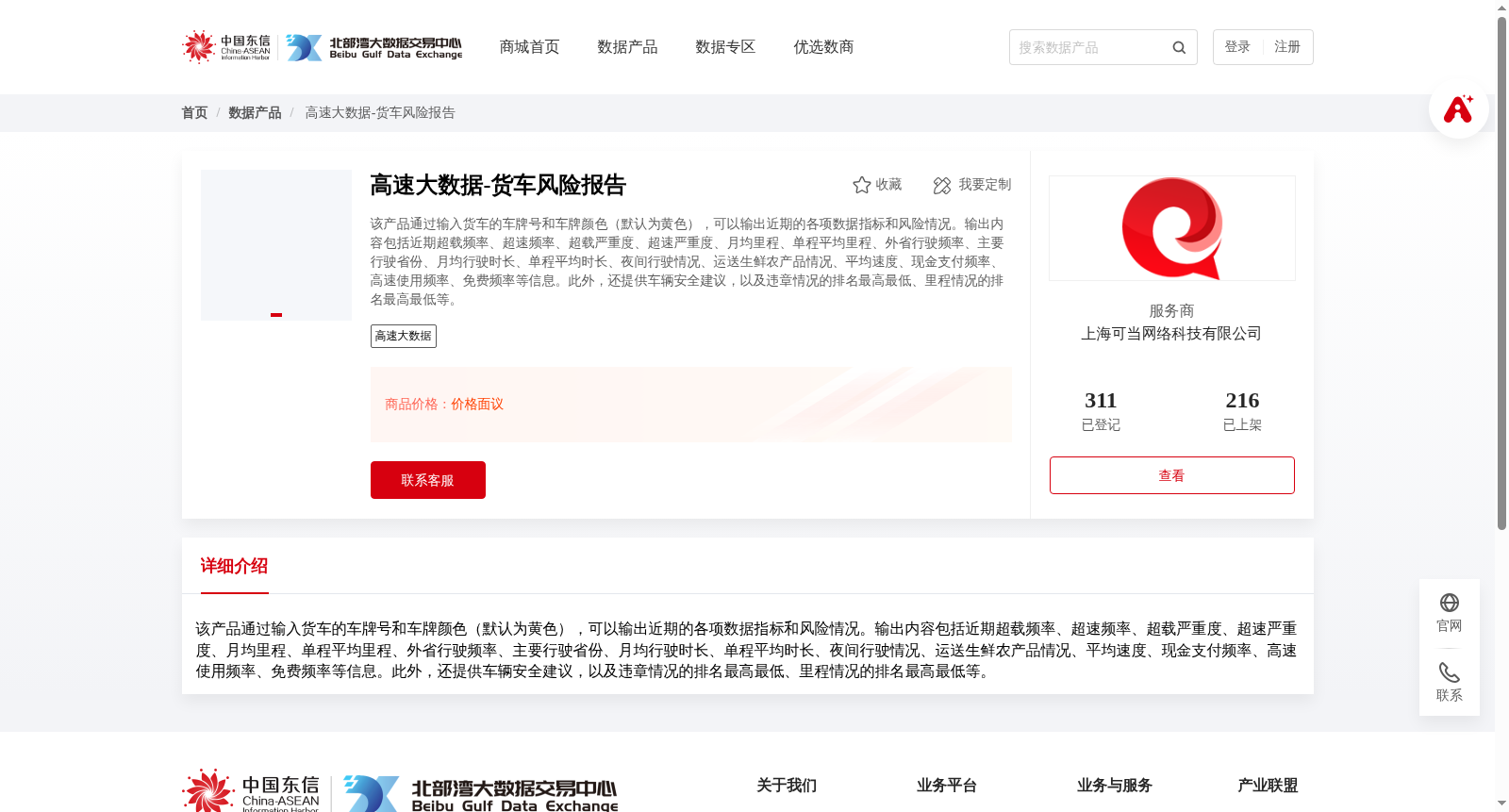Open 数据产品 navigation menu item
Screen dimensions: 1509x812
627,47
